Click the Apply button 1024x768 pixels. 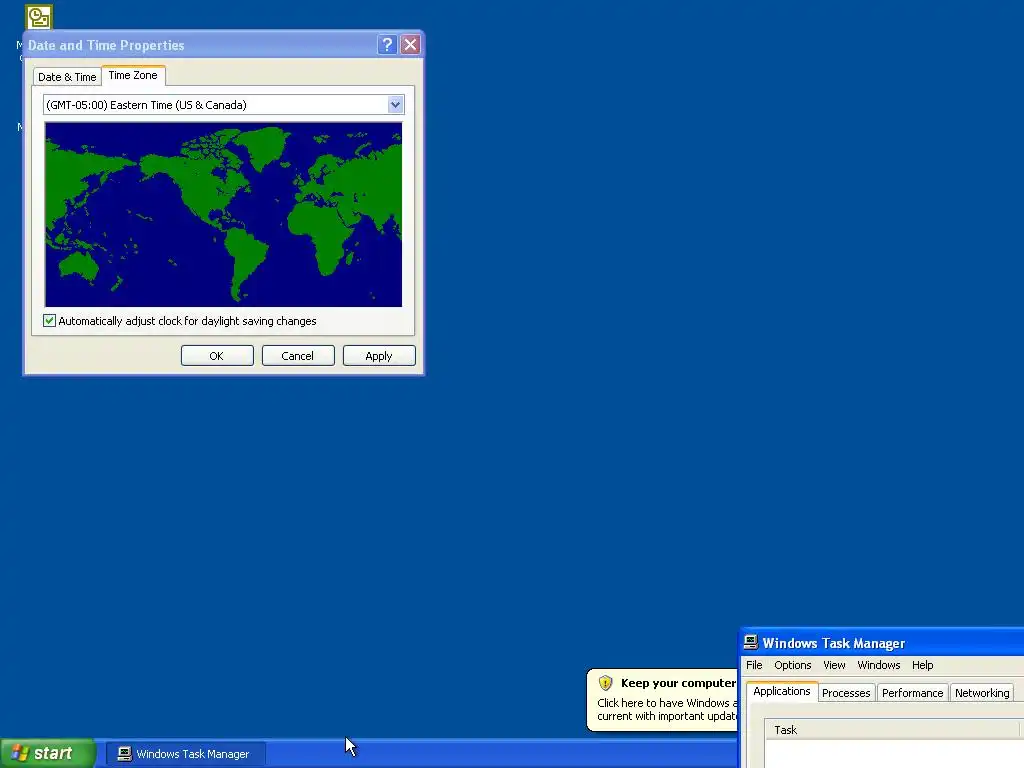click(x=379, y=356)
